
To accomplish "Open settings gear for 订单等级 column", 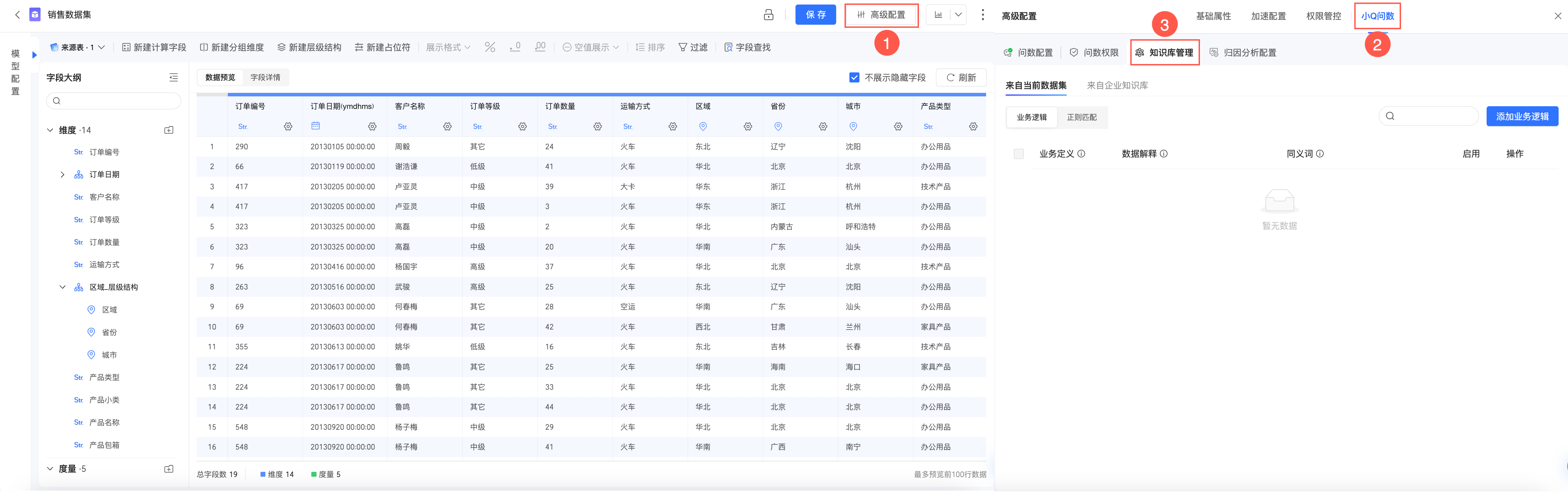I will click(x=522, y=127).
